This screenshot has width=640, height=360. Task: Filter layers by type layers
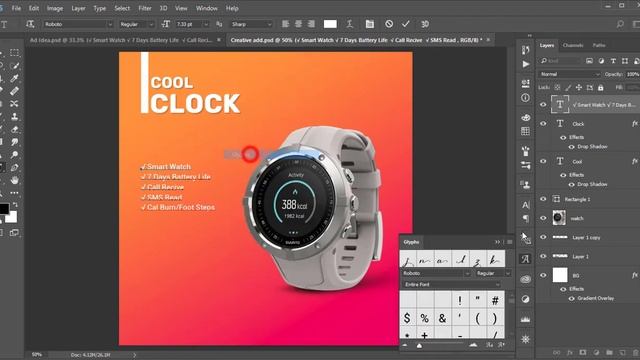coord(613,61)
